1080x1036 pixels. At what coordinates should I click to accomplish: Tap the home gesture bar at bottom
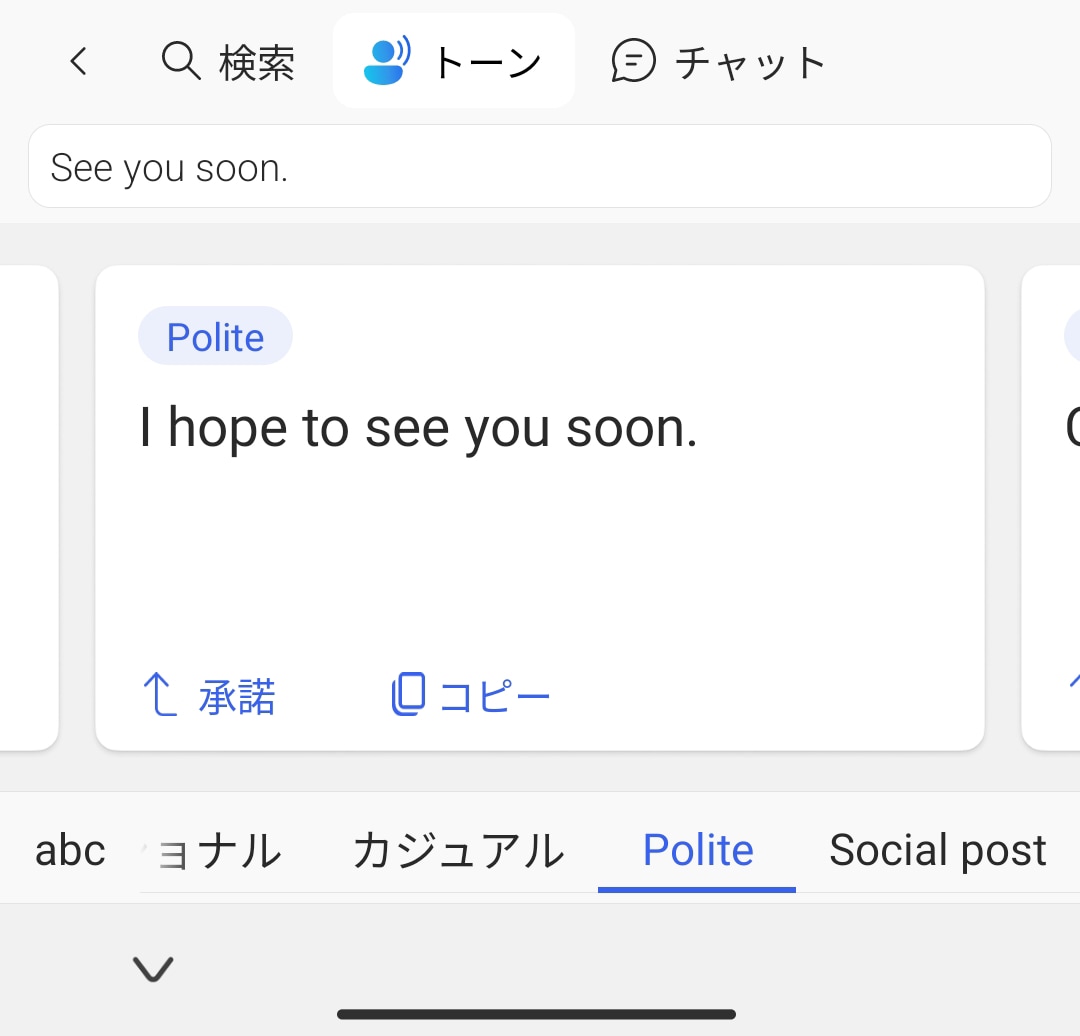537,1014
